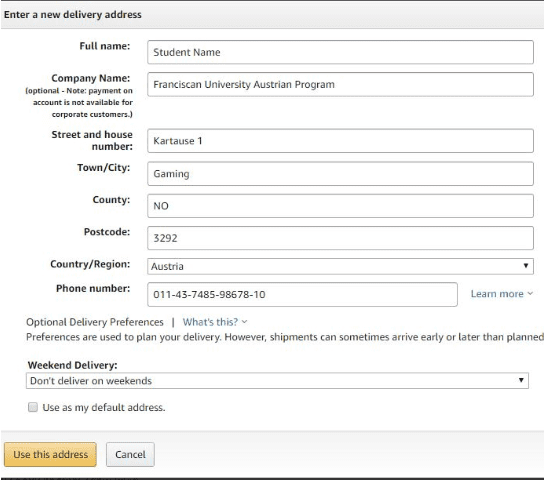Click the Use as my default address label
Viewport: 545px width, 480px height.
(104, 407)
